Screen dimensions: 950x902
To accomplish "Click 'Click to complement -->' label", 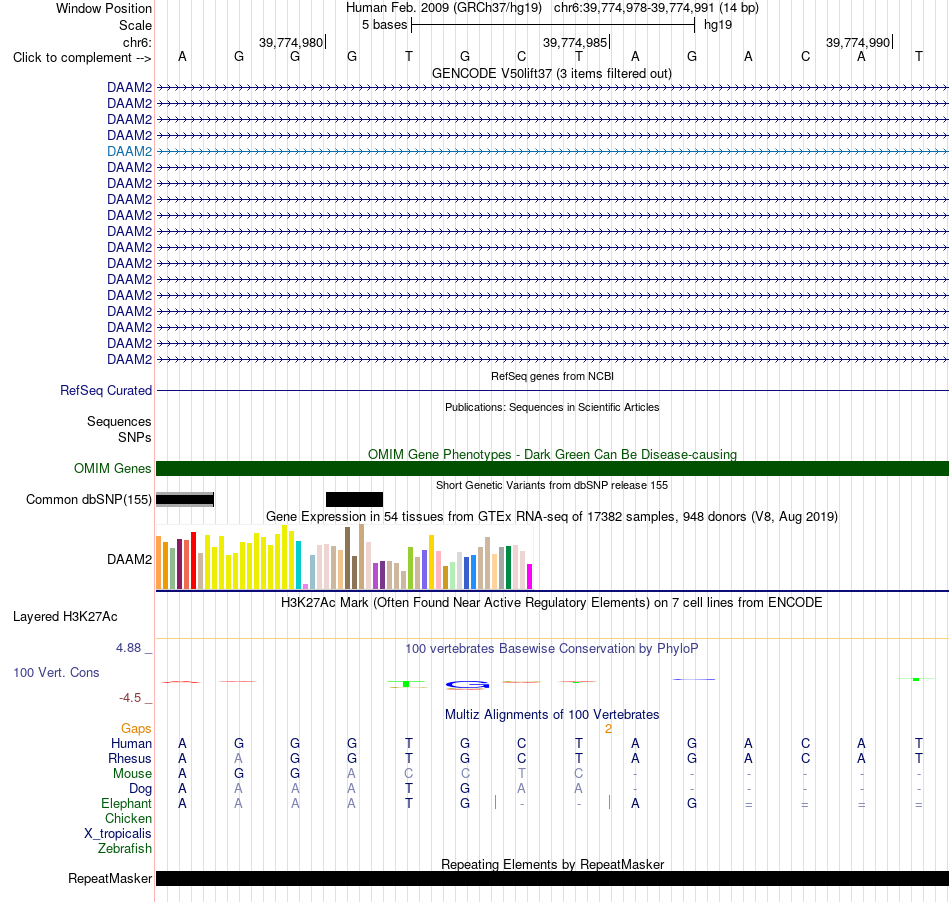I will click(82, 58).
